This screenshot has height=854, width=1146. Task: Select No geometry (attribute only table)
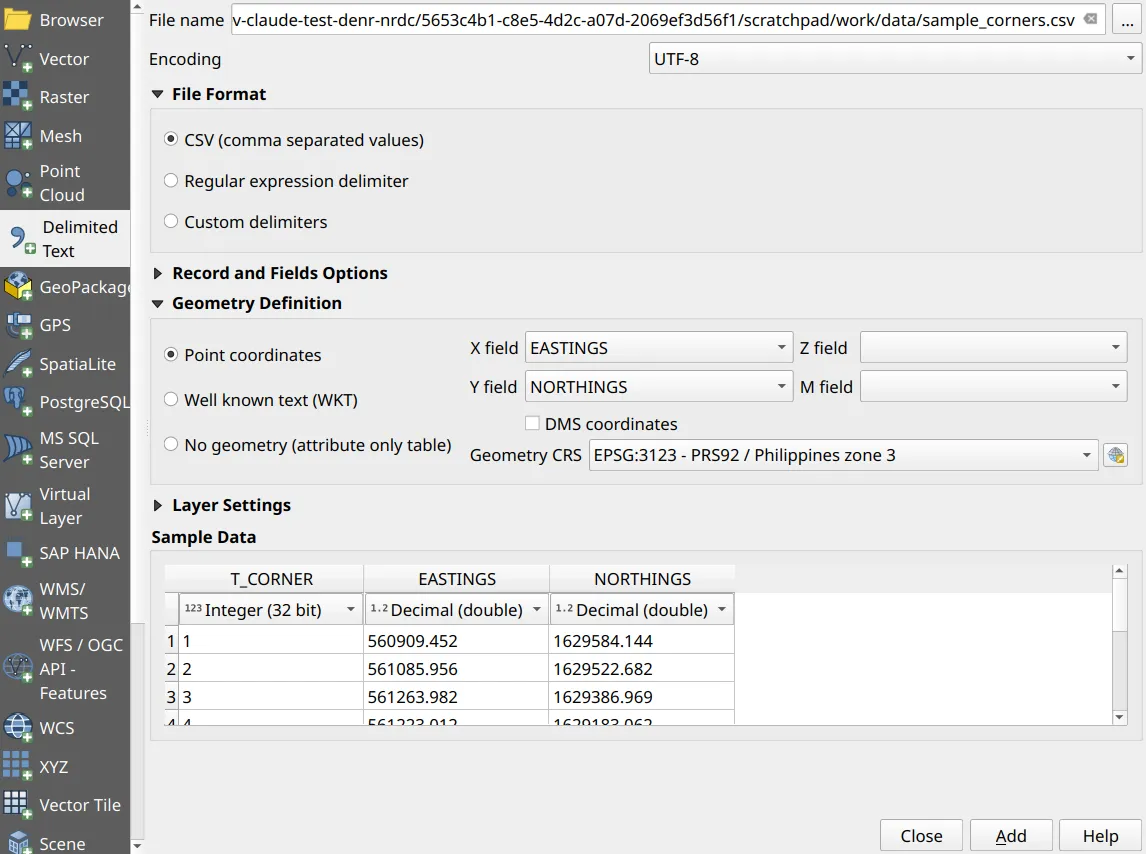tap(171, 444)
